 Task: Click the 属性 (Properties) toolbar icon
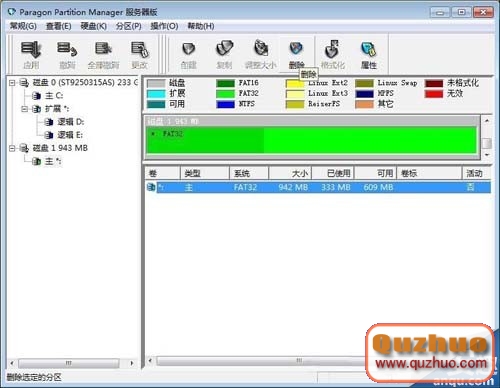(x=369, y=49)
